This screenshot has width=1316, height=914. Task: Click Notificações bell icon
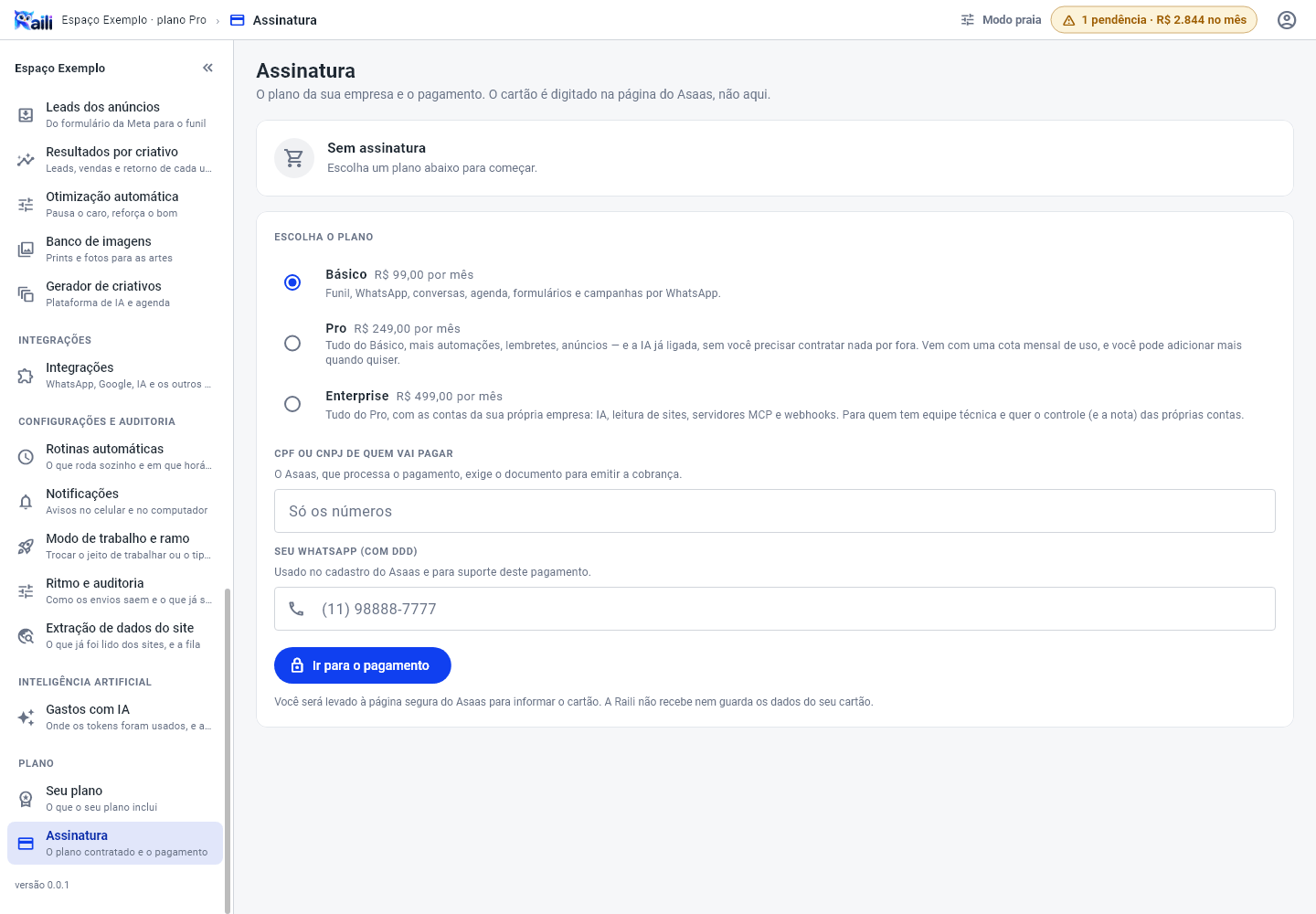click(x=26, y=502)
